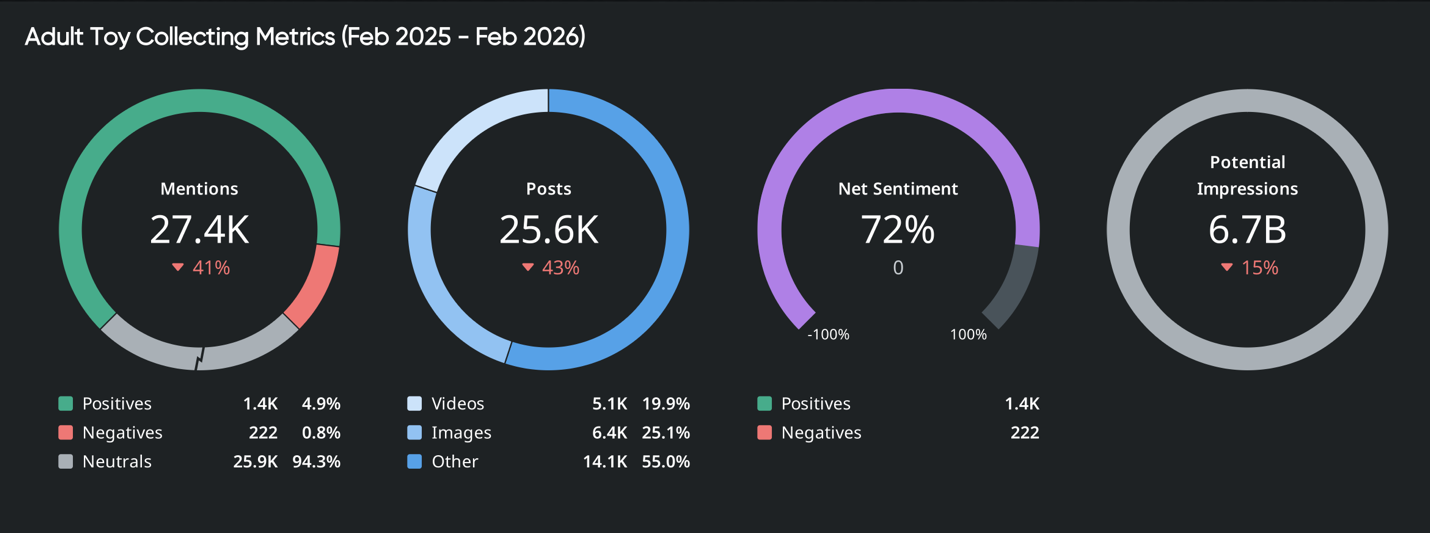The image size is (1430, 533).
Task: Click the Potential Impressions 6.7B value
Action: 1247,230
